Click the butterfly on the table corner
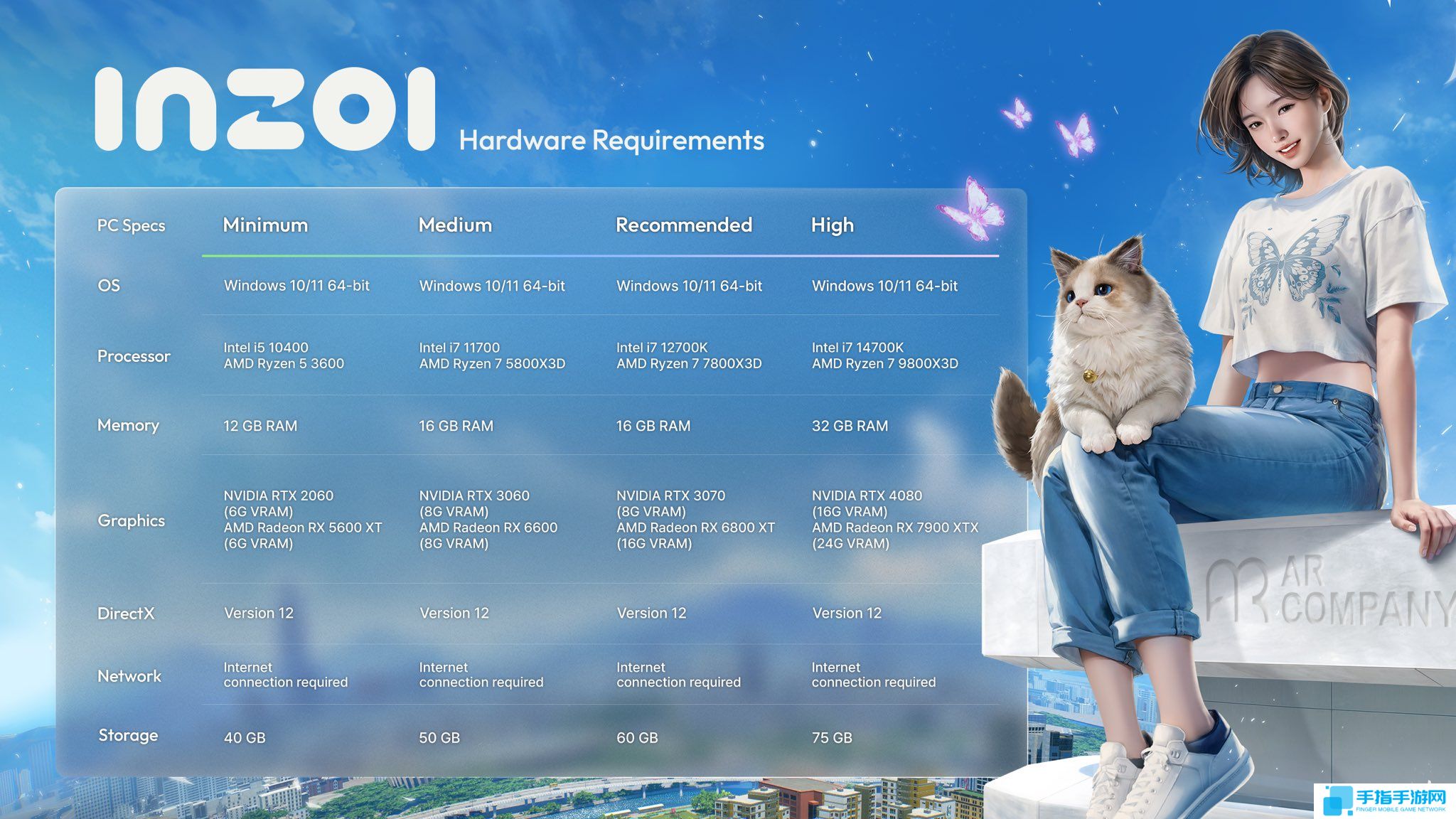The image size is (1456, 819). pos(970,210)
